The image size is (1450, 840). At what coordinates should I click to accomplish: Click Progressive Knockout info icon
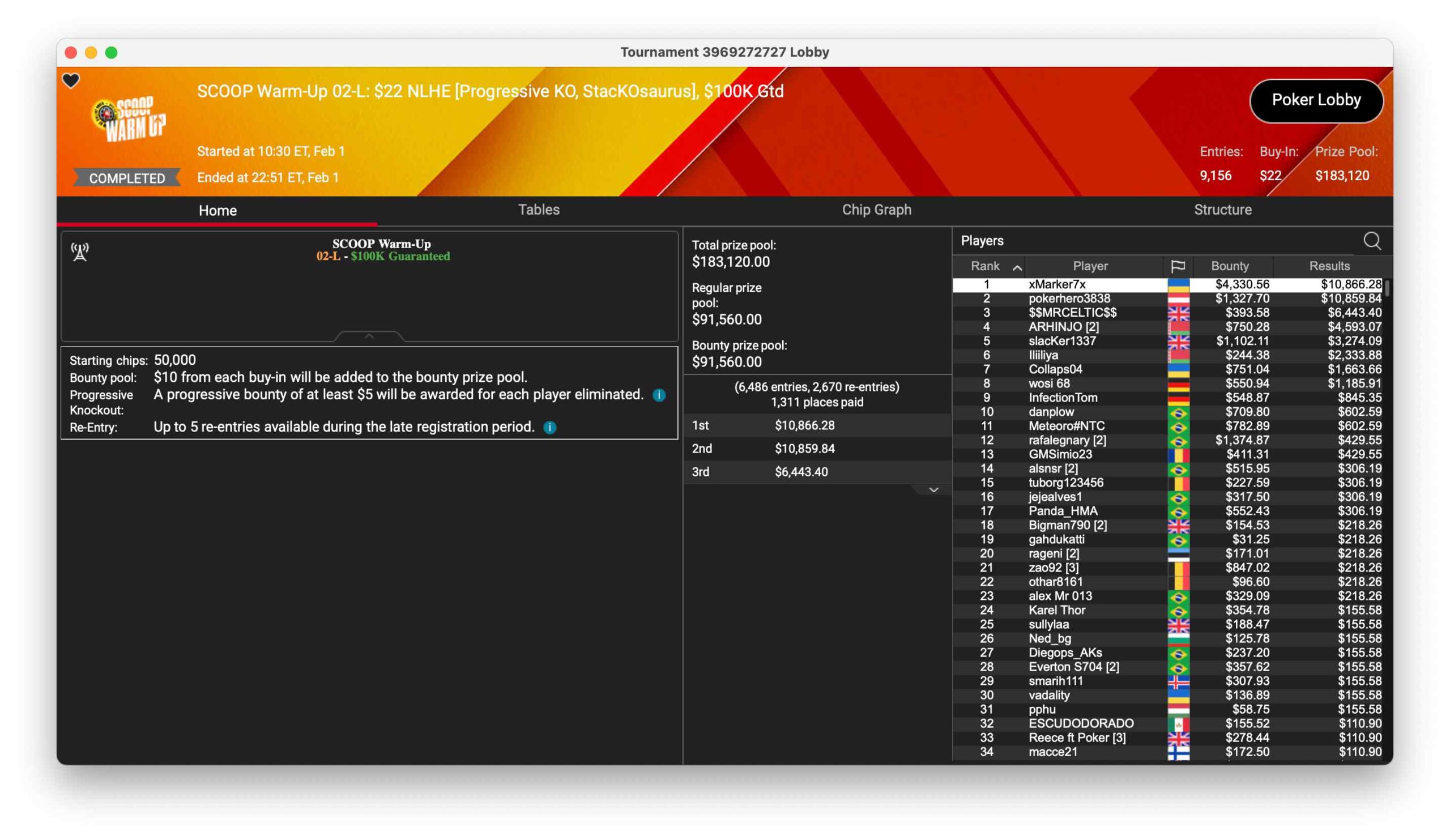point(659,395)
